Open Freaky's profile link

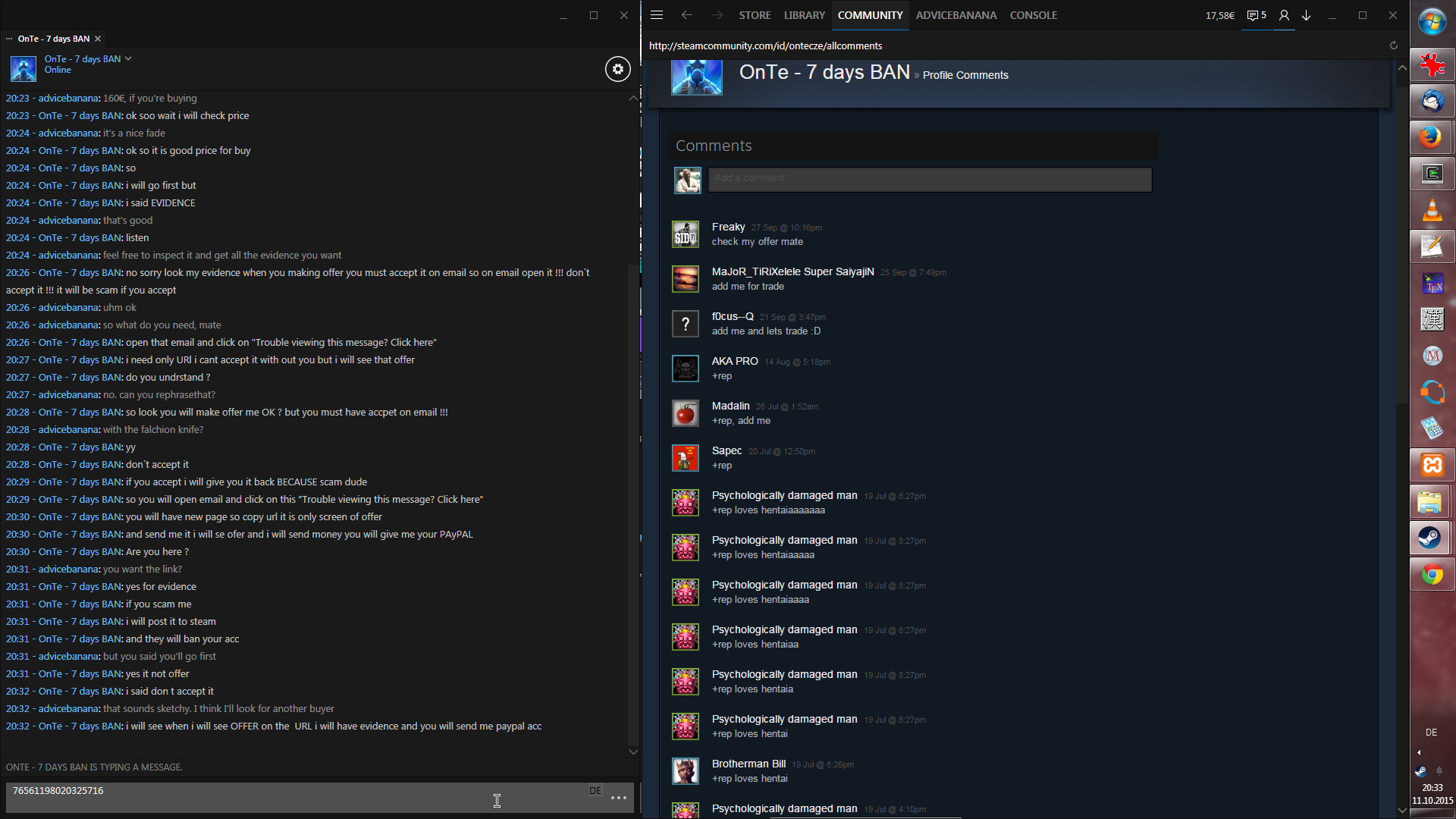click(728, 227)
